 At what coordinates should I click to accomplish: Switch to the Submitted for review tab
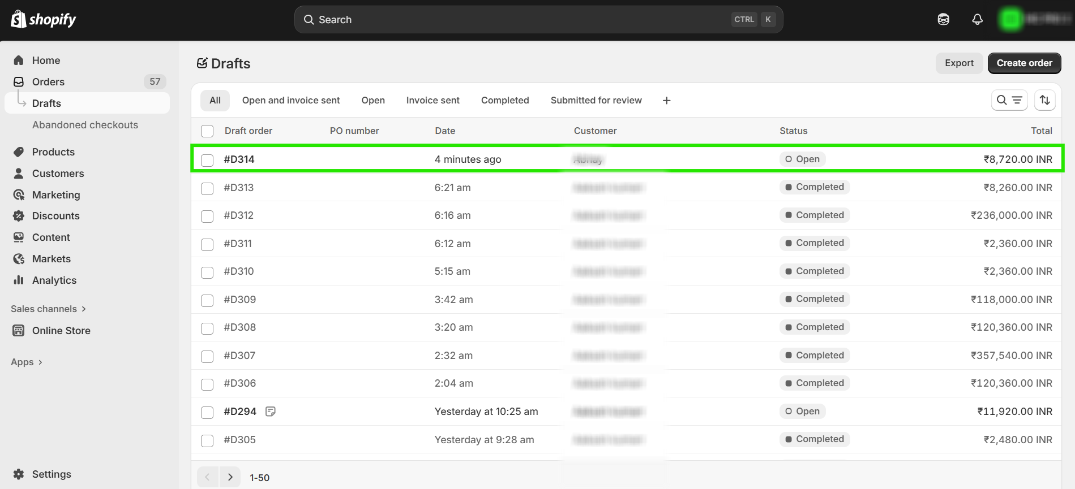(596, 100)
